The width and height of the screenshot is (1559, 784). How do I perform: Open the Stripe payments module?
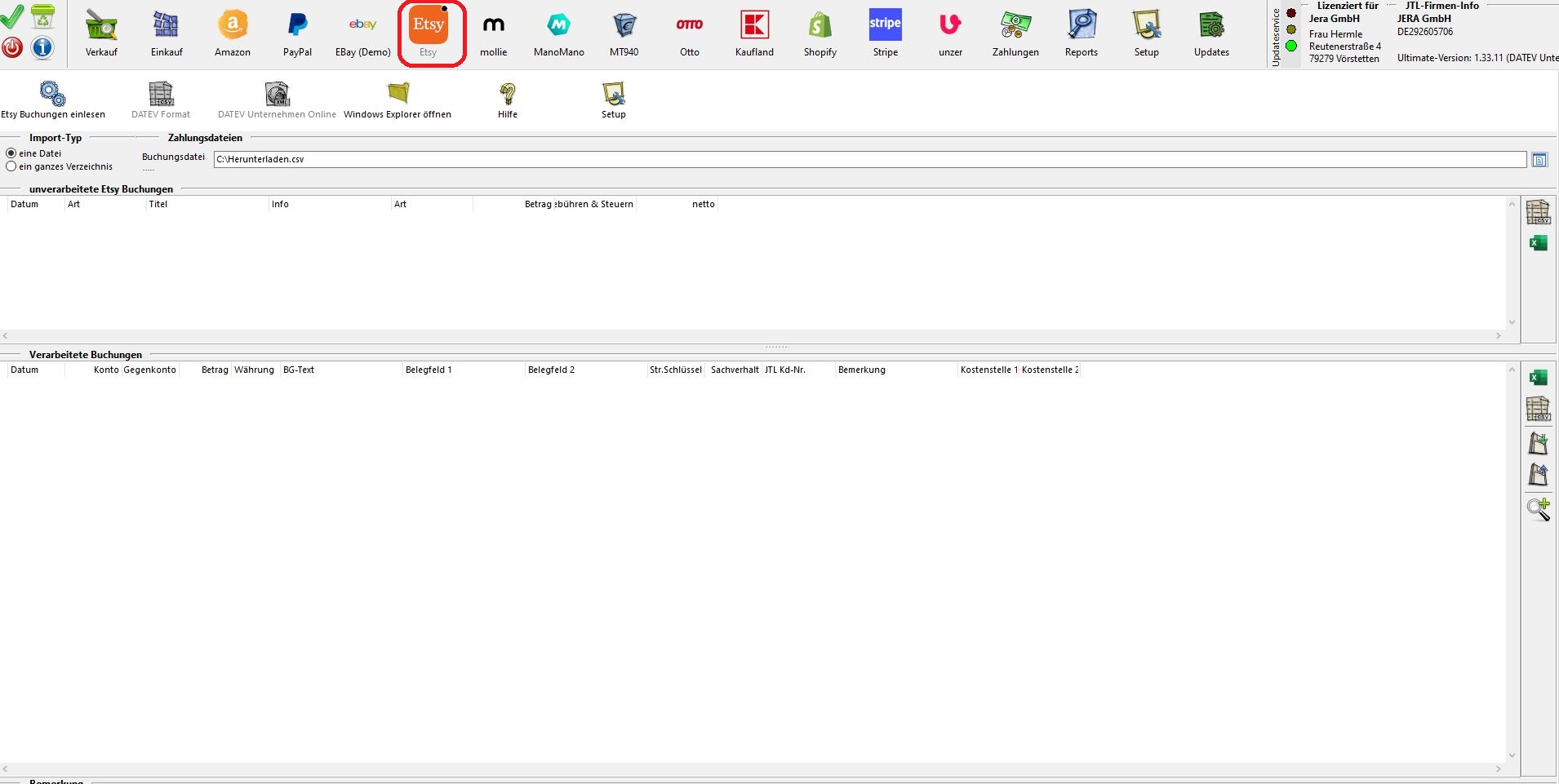coord(885,33)
